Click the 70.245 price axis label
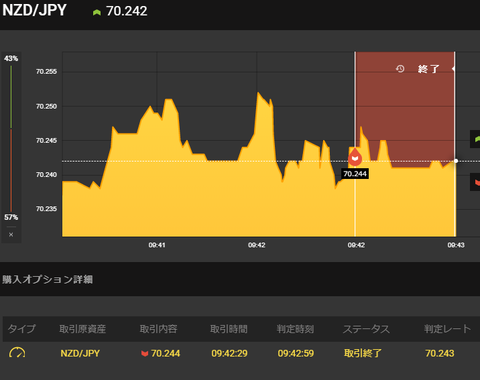480x380 pixels. 46,141
